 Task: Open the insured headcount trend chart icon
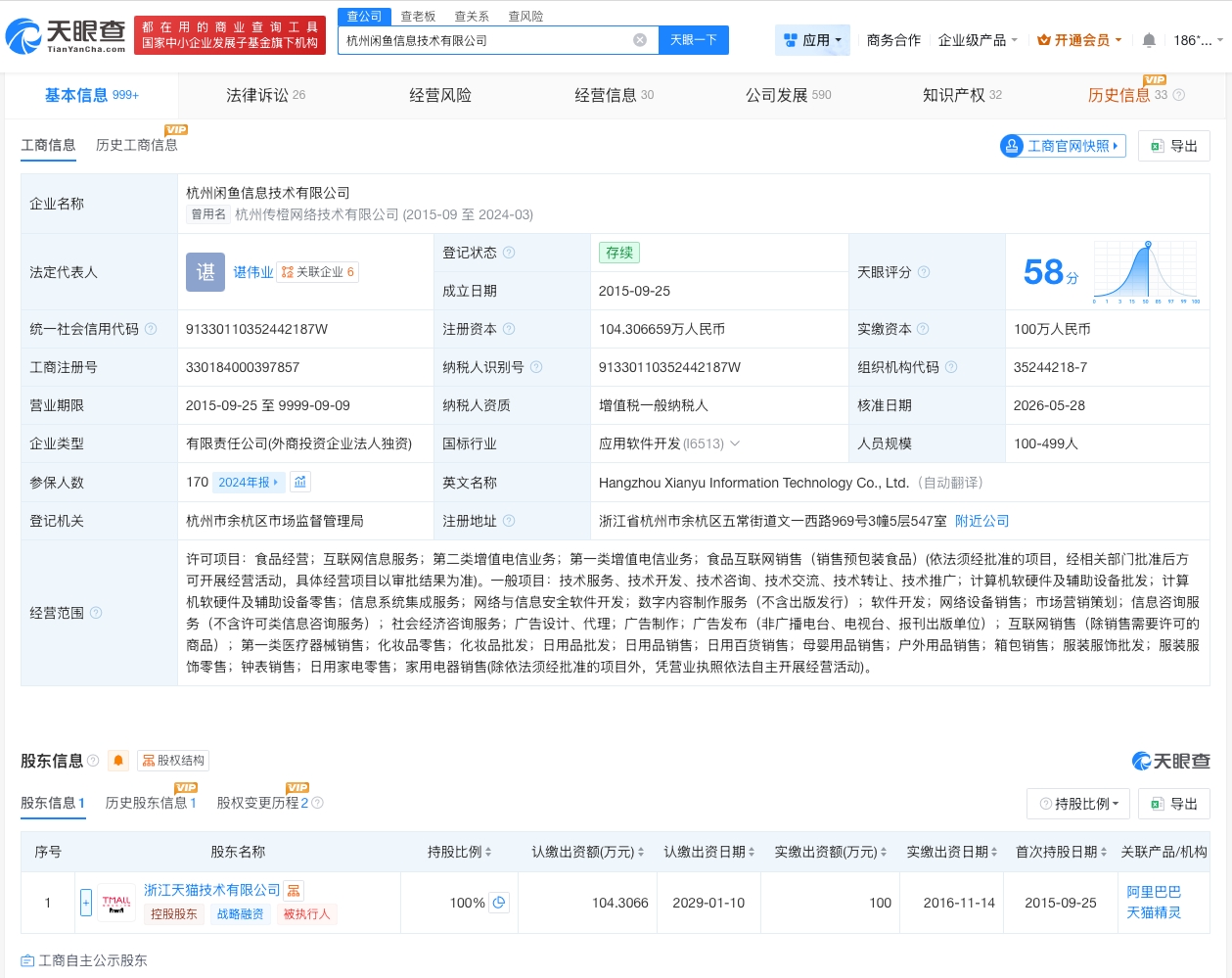point(300,482)
